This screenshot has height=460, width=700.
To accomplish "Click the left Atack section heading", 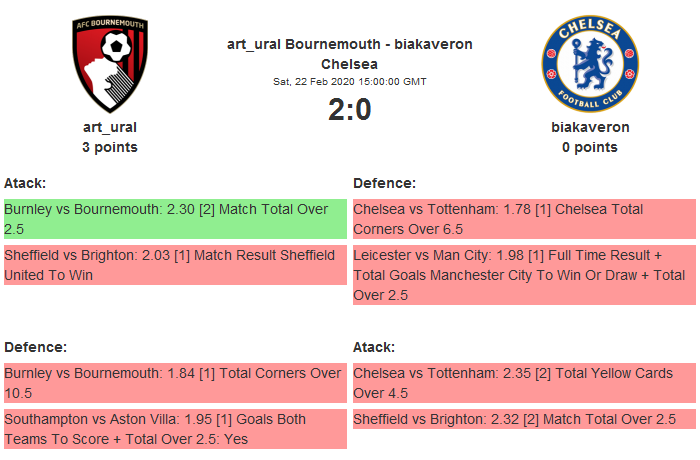I will coord(25,183).
